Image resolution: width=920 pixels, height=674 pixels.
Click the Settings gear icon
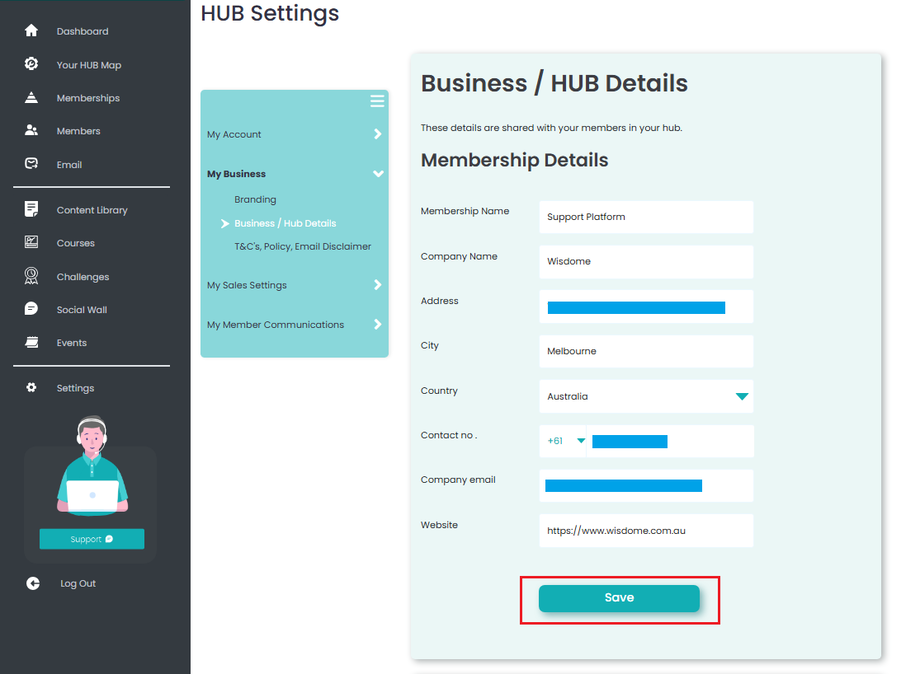31,388
